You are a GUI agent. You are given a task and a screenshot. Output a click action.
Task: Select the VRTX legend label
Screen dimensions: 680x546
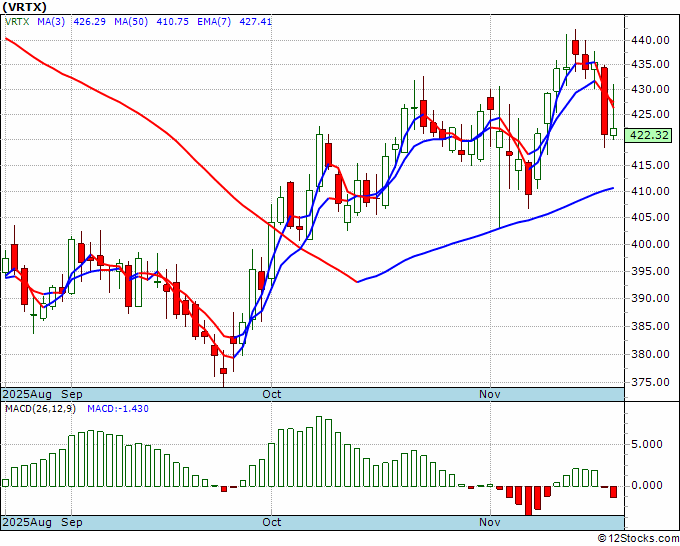pyautogui.click(x=17, y=21)
